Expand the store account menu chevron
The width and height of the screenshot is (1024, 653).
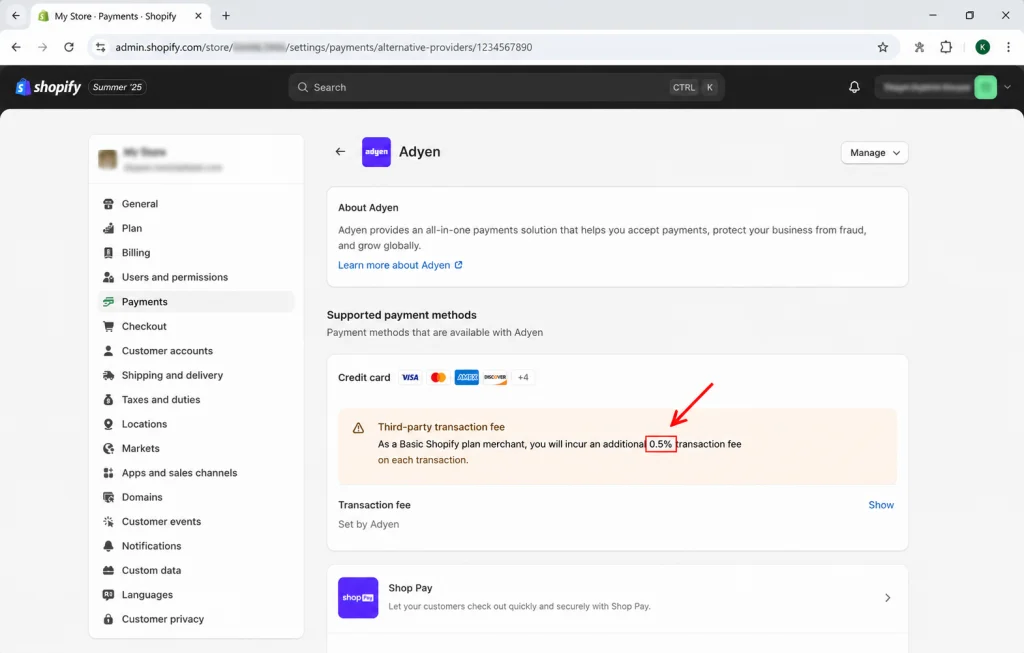[x=1007, y=87]
